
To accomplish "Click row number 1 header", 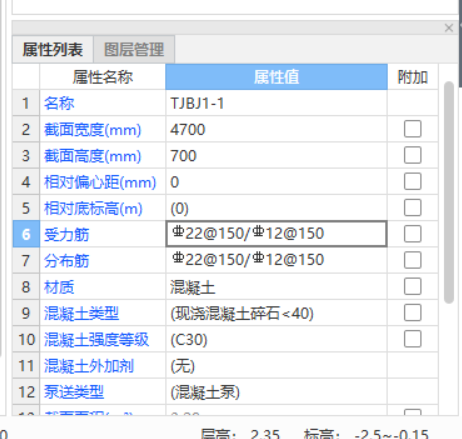I will [26, 103].
